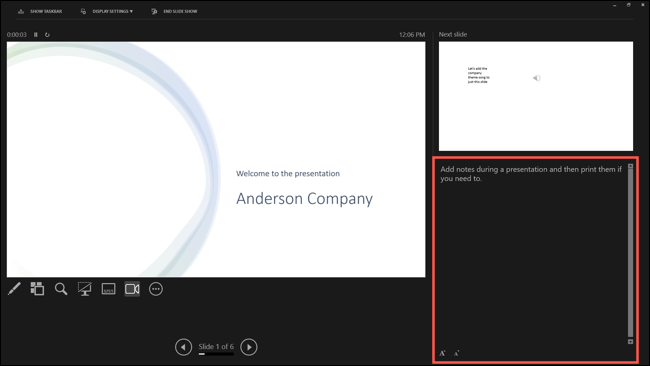Click notes scrollbar down arrow
Viewport: 650px width, 366px height.
click(x=631, y=342)
